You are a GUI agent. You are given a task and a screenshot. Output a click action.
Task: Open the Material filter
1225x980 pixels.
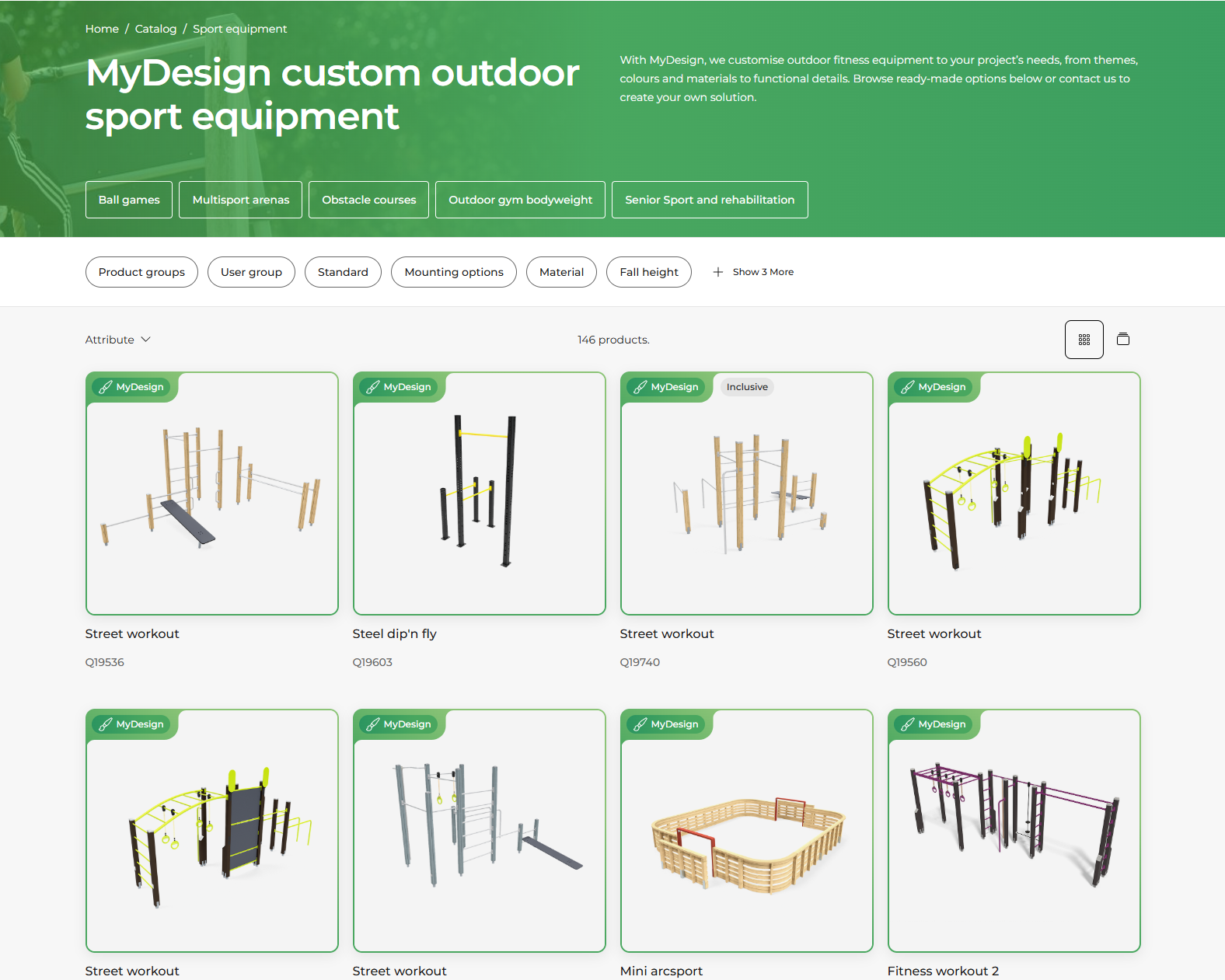[x=561, y=272]
